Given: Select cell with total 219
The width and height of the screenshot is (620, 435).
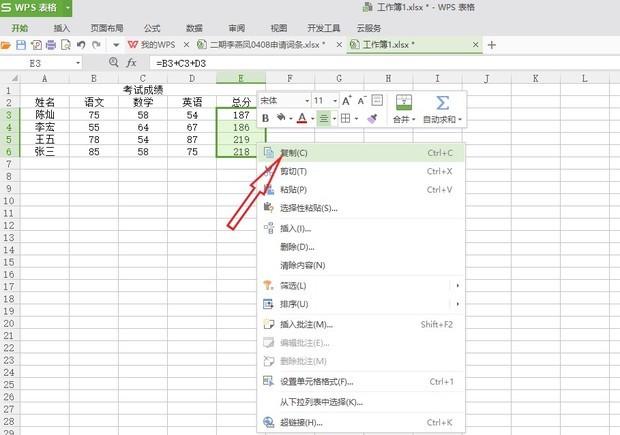Looking at the screenshot, I should [241, 140].
